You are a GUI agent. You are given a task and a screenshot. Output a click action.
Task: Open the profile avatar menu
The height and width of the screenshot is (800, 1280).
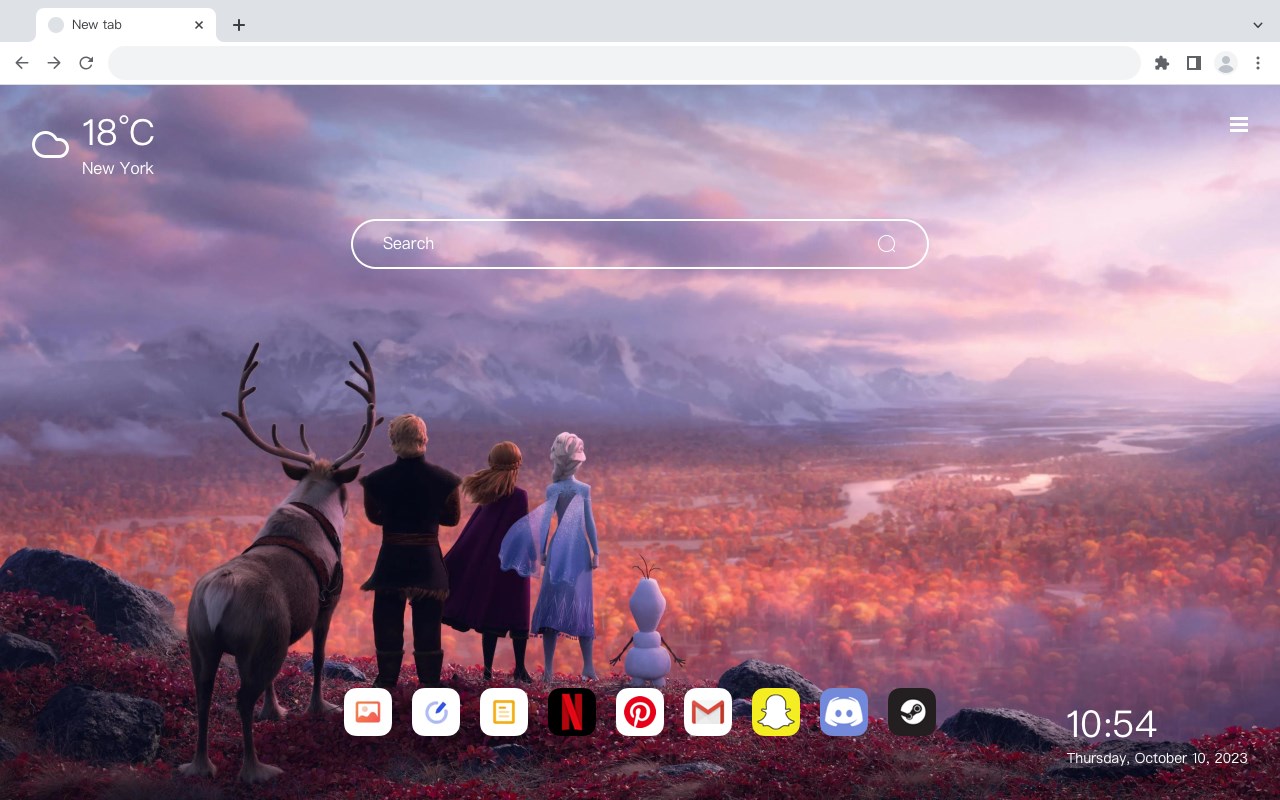pos(1226,63)
